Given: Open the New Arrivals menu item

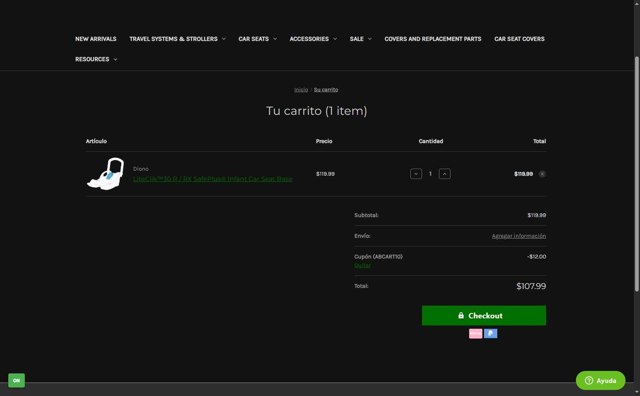Looking at the screenshot, I should [96, 39].
